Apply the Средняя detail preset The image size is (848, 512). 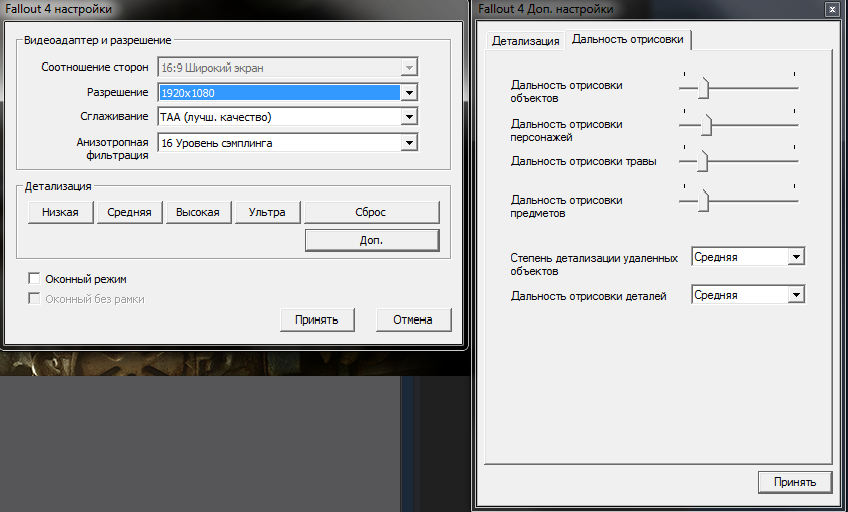click(129, 212)
